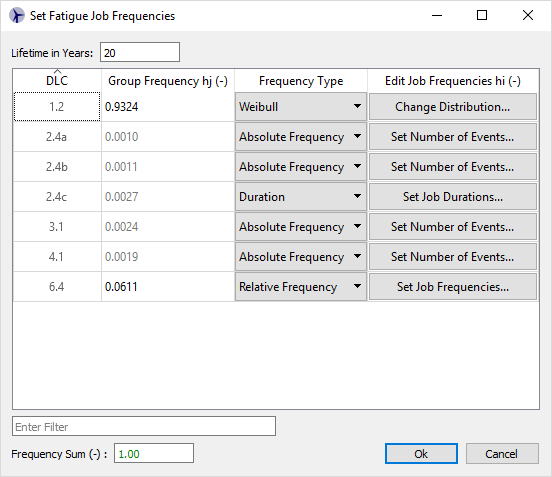Sort table by DLC column header
The height and width of the screenshot is (477, 552).
pyautogui.click(x=57, y=81)
